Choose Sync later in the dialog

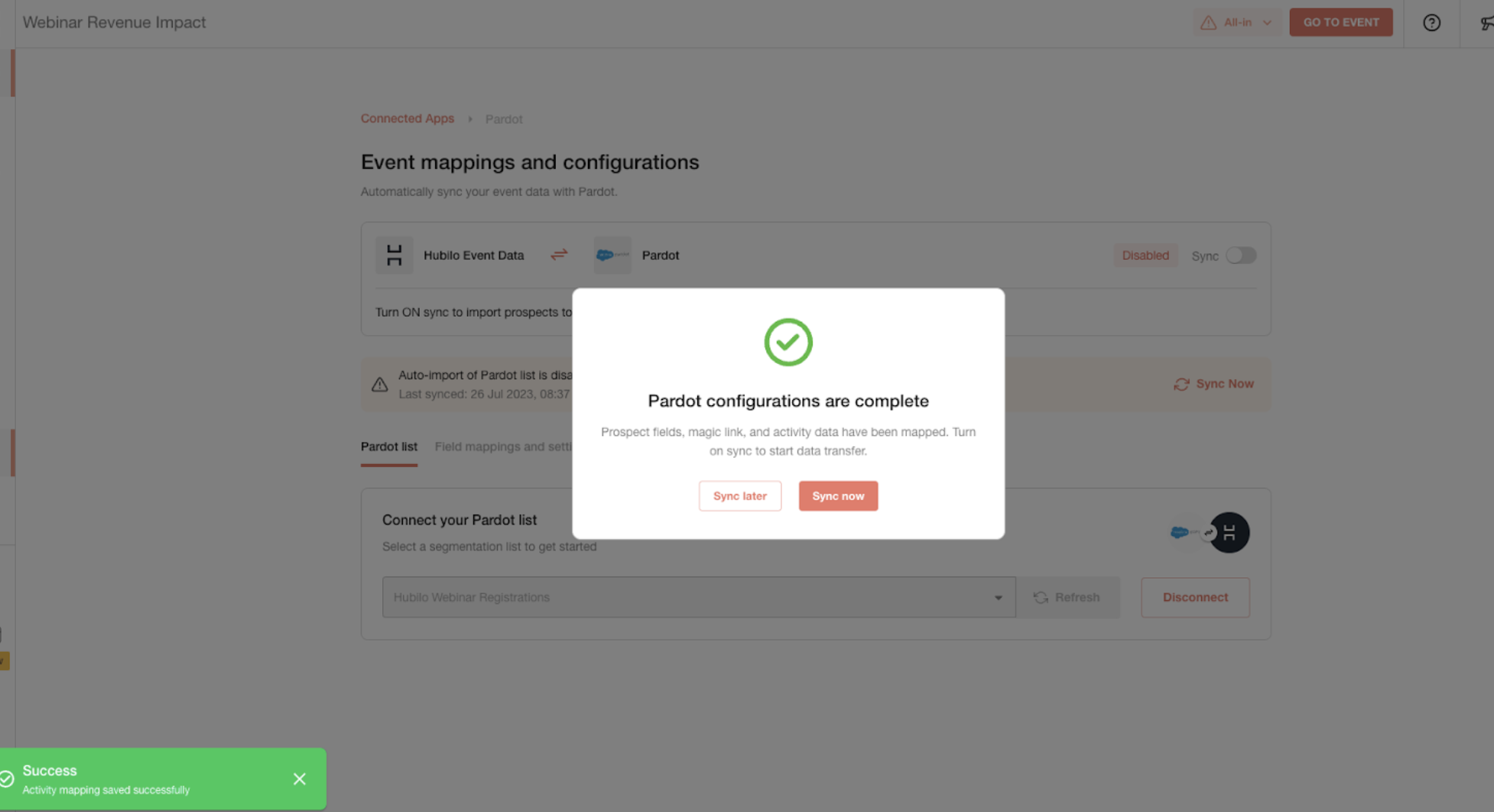tap(740, 496)
